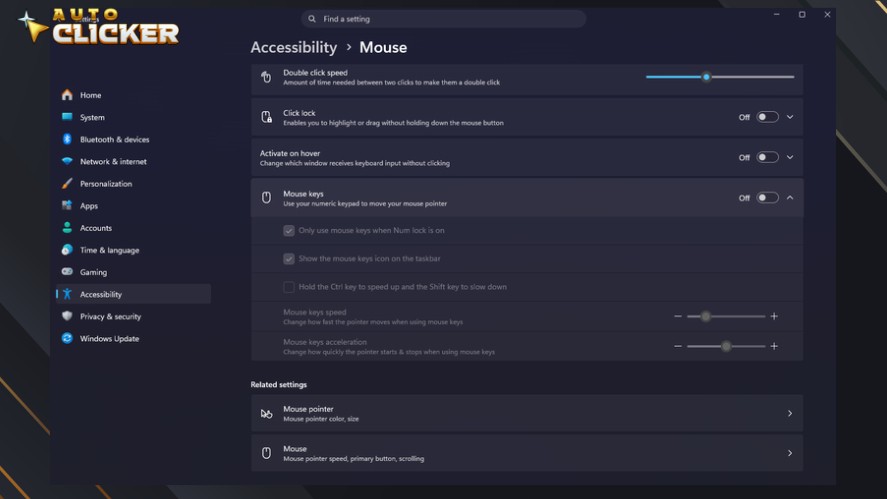Click the Mouse icon in Related settings

266,453
